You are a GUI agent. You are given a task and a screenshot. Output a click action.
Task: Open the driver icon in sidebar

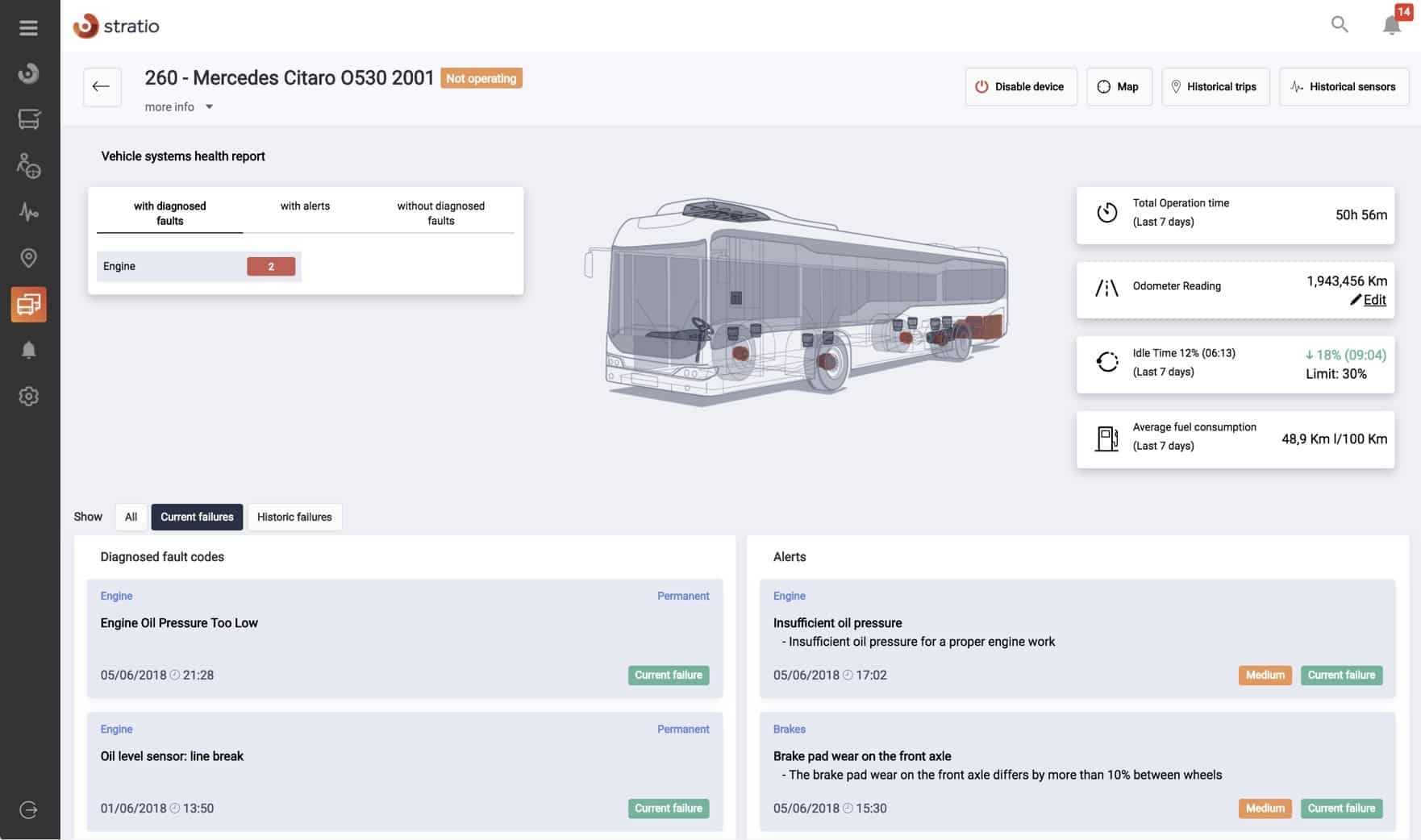(x=29, y=166)
